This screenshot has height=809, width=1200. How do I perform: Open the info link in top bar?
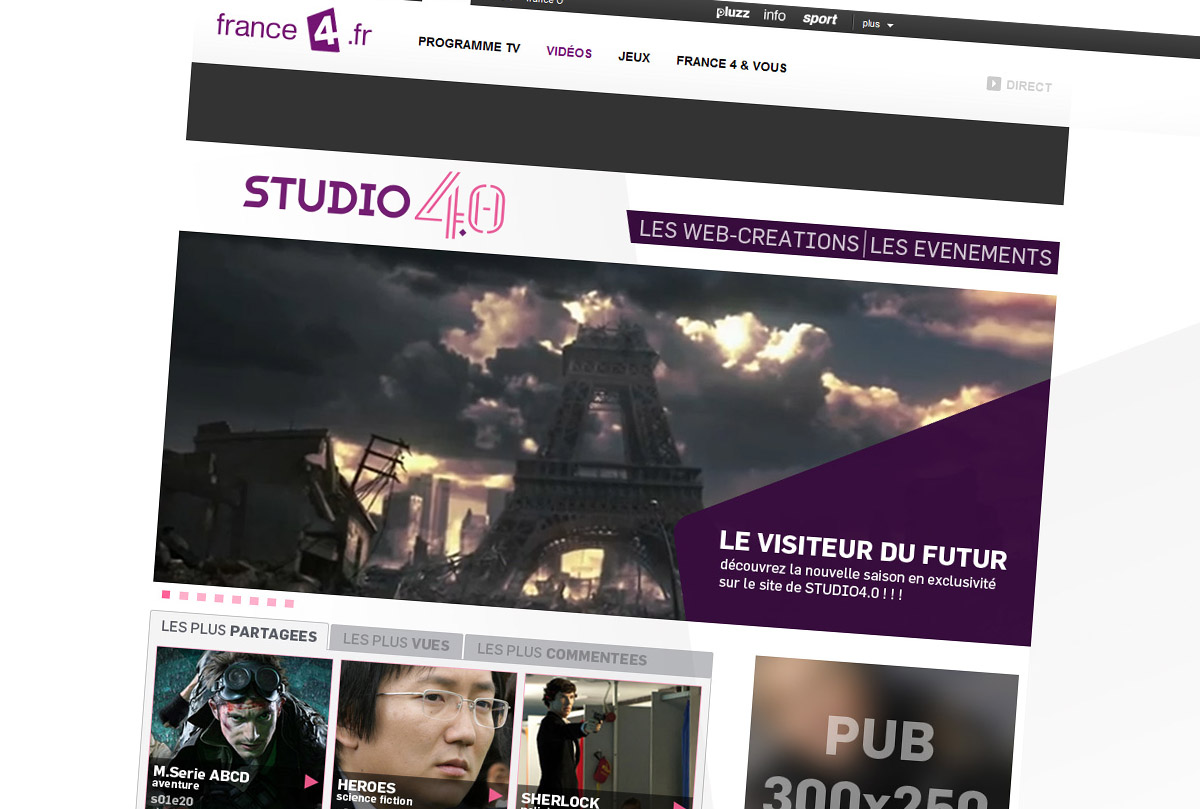click(x=774, y=15)
